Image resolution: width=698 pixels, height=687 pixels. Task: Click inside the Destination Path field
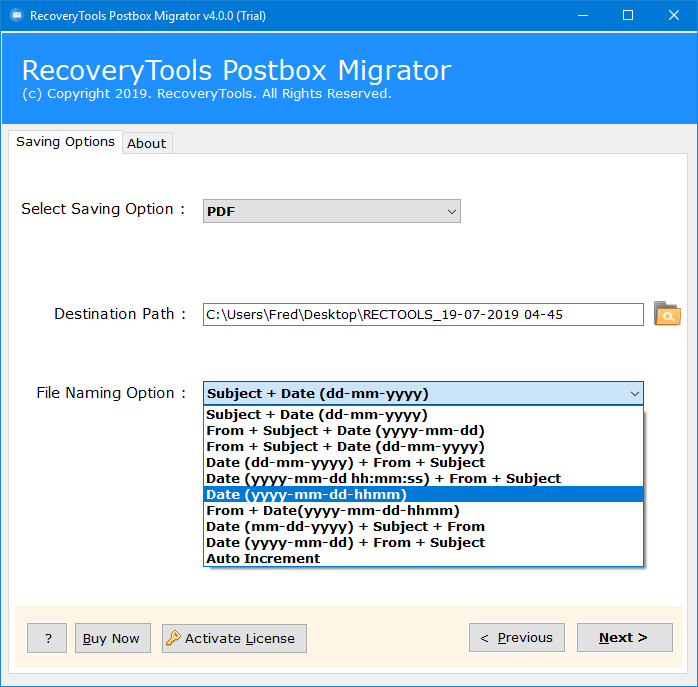(423, 314)
